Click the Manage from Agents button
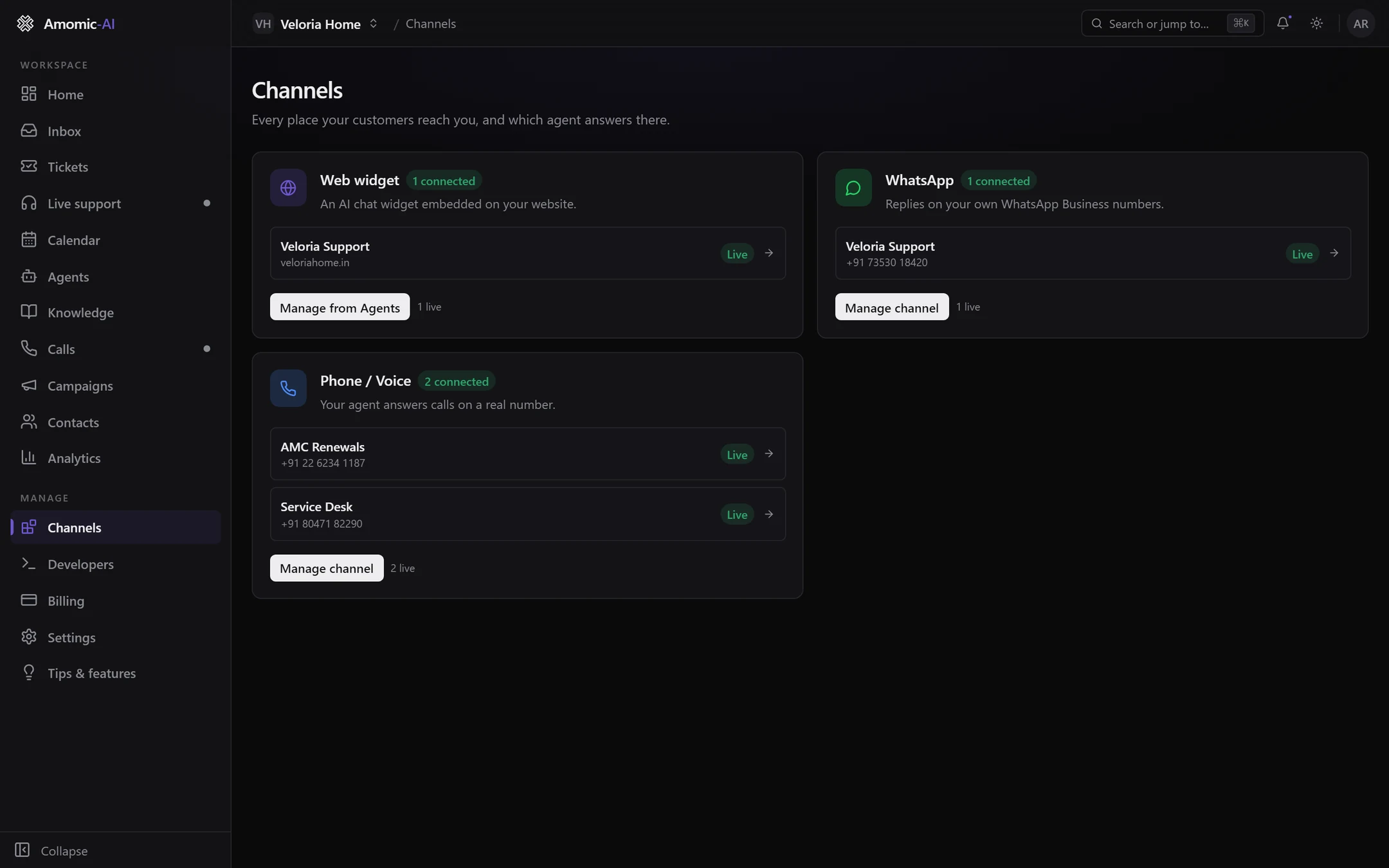Image resolution: width=1389 pixels, height=868 pixels. pos(340,307)
